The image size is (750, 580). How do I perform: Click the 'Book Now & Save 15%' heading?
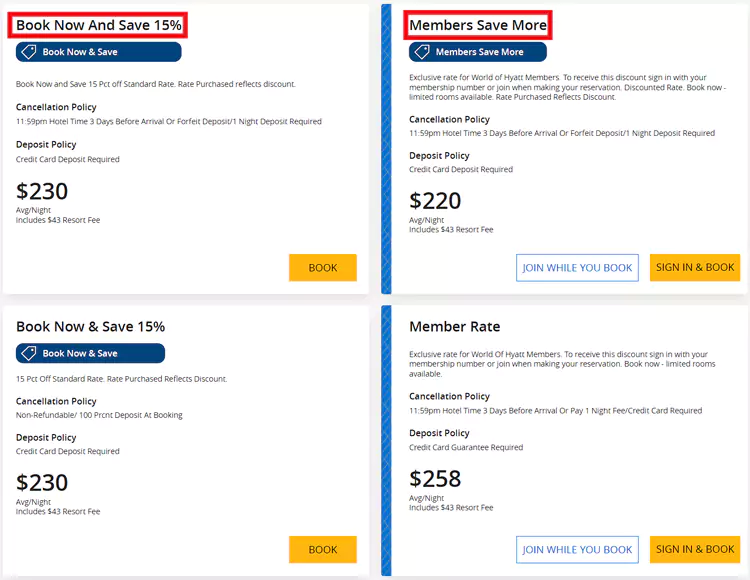pos(90,327)
